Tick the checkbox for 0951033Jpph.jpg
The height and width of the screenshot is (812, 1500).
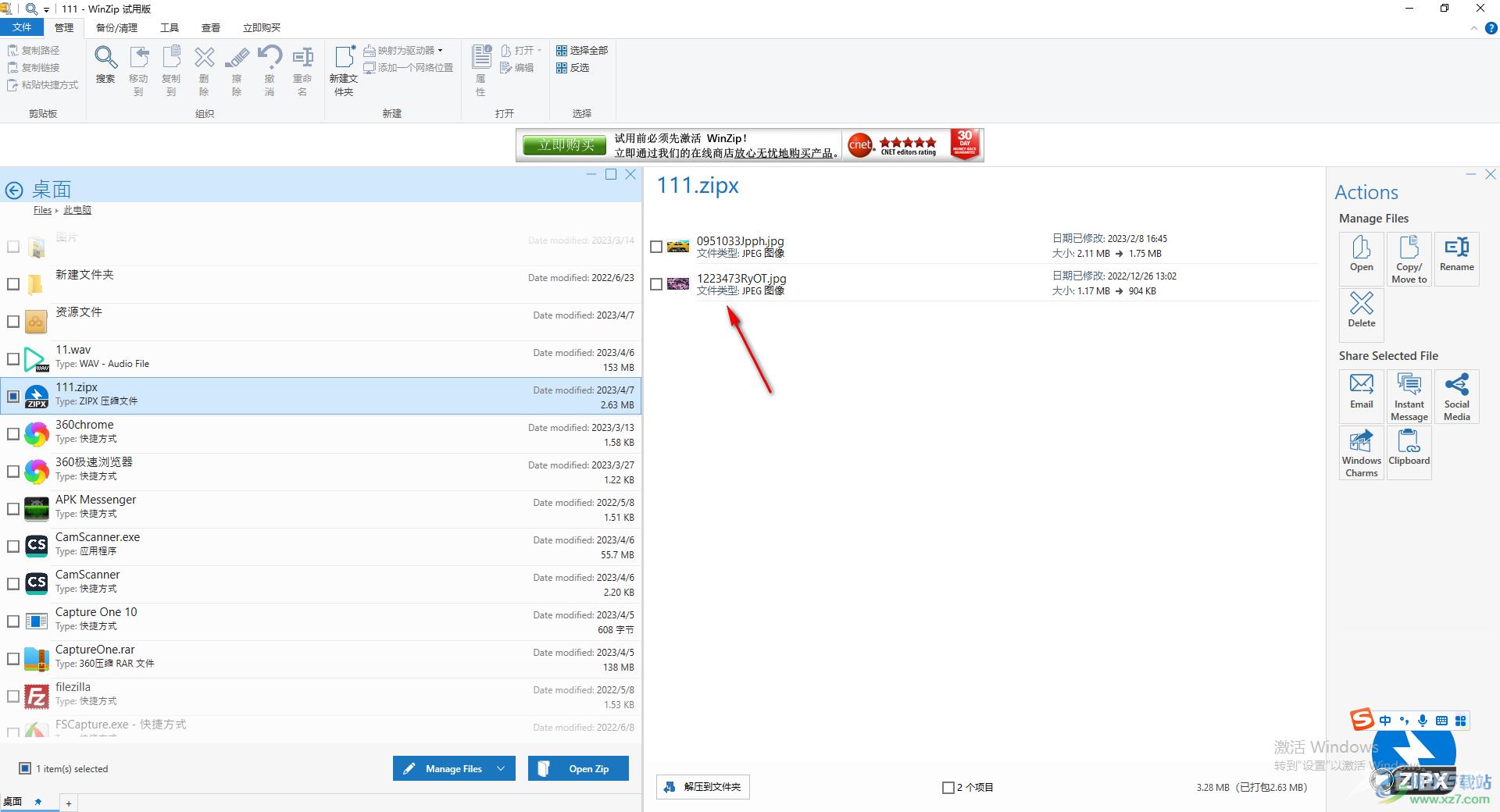[656, 247]
